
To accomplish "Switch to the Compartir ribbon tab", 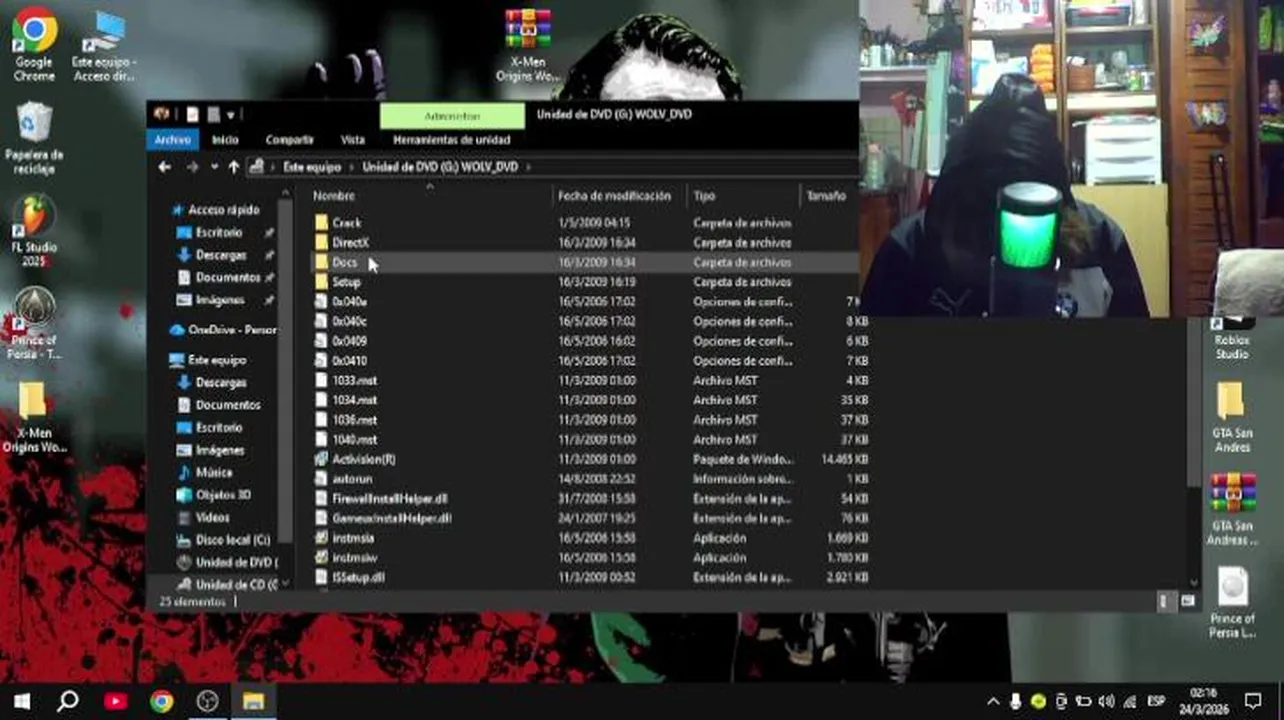I will (x=290, y=140).
